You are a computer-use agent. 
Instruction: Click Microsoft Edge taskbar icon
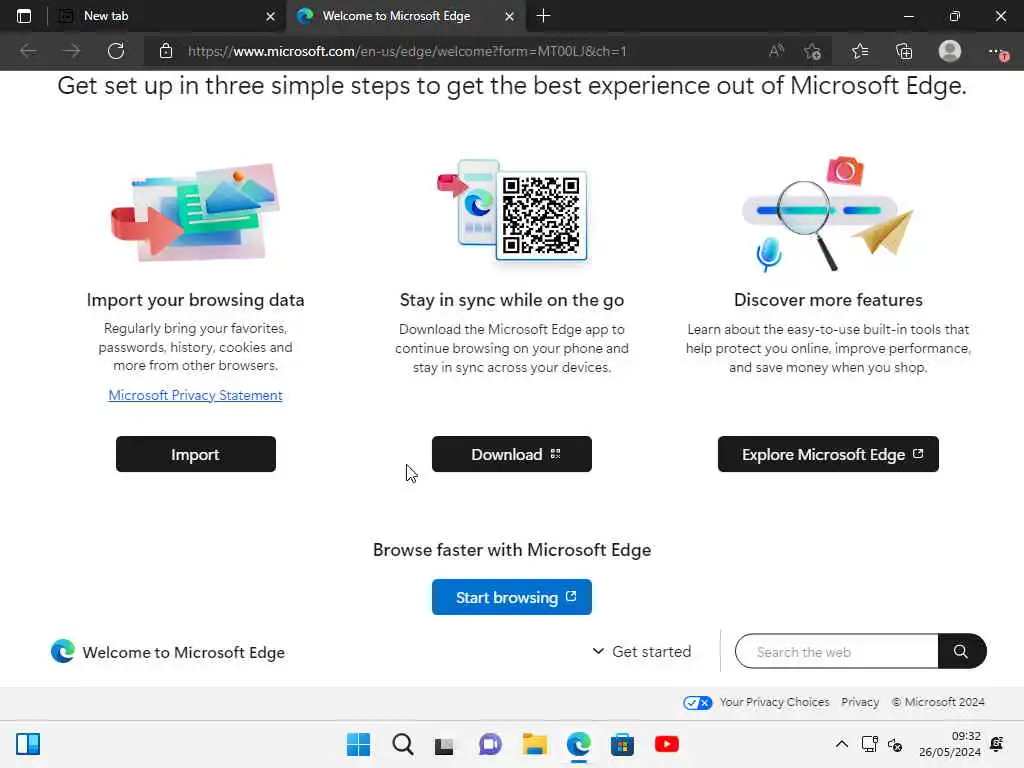click(579, 744)
